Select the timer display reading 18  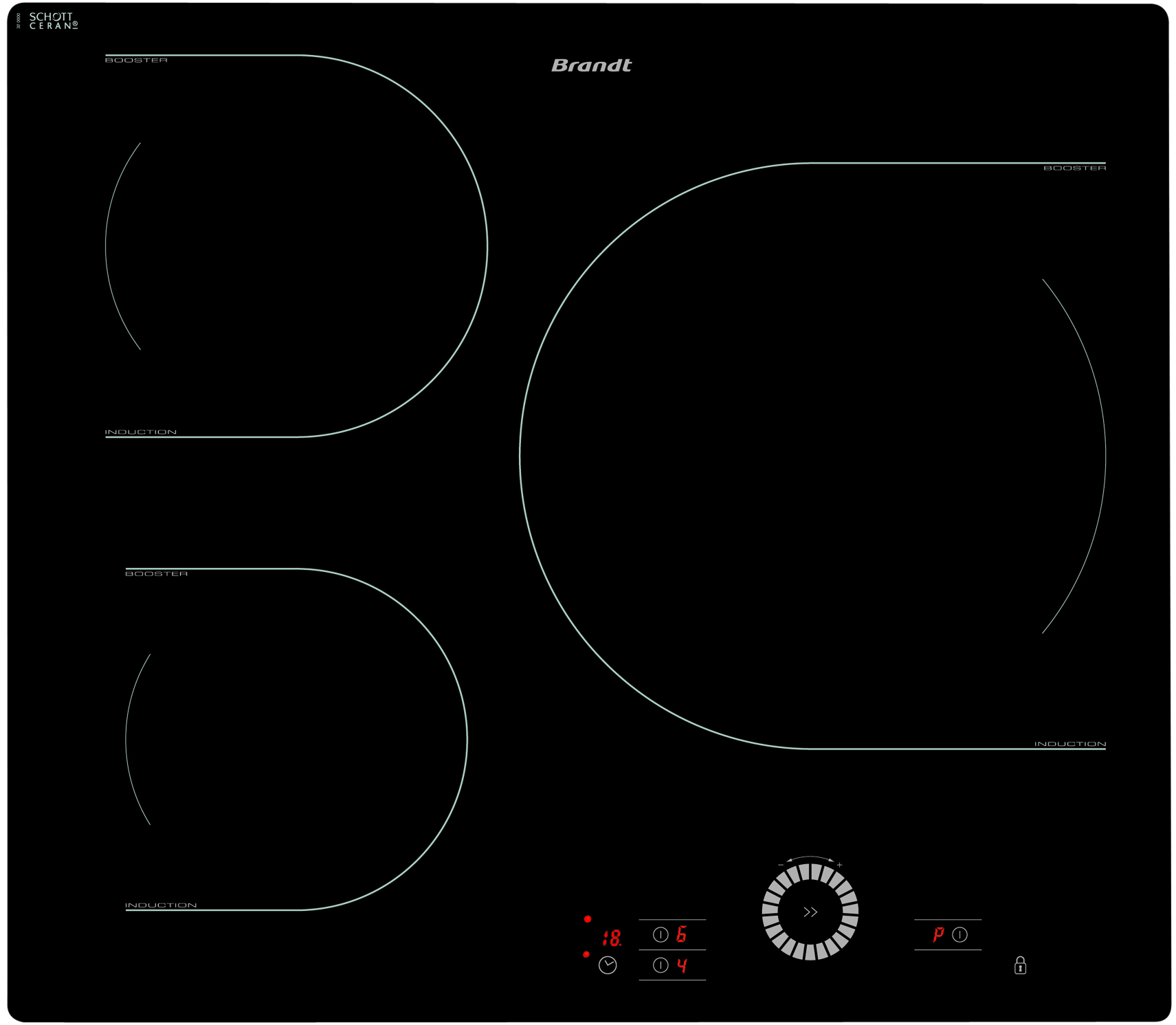coord(611,938)
